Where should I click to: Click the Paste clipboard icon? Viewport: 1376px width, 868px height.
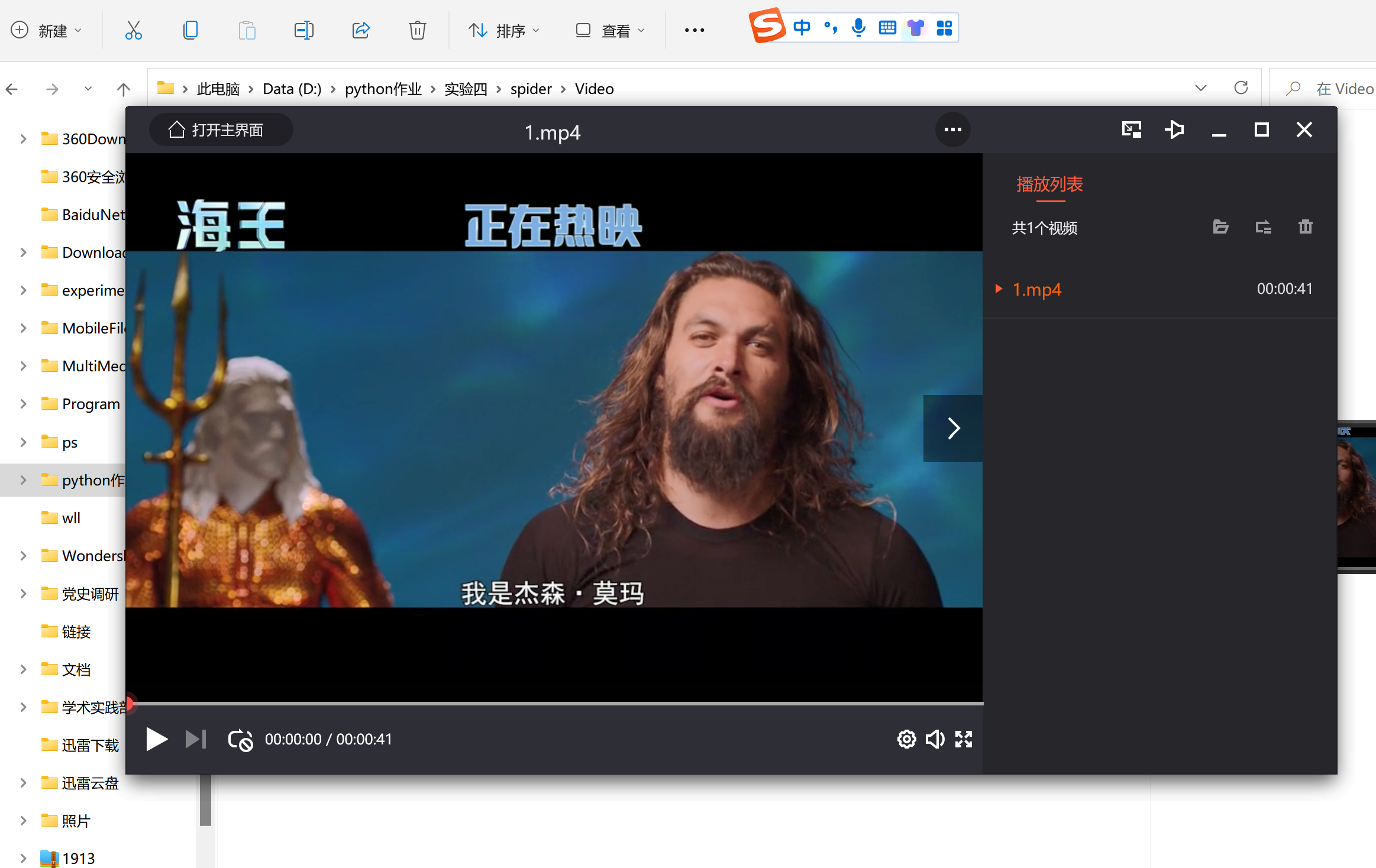click(x=247, y=30)
